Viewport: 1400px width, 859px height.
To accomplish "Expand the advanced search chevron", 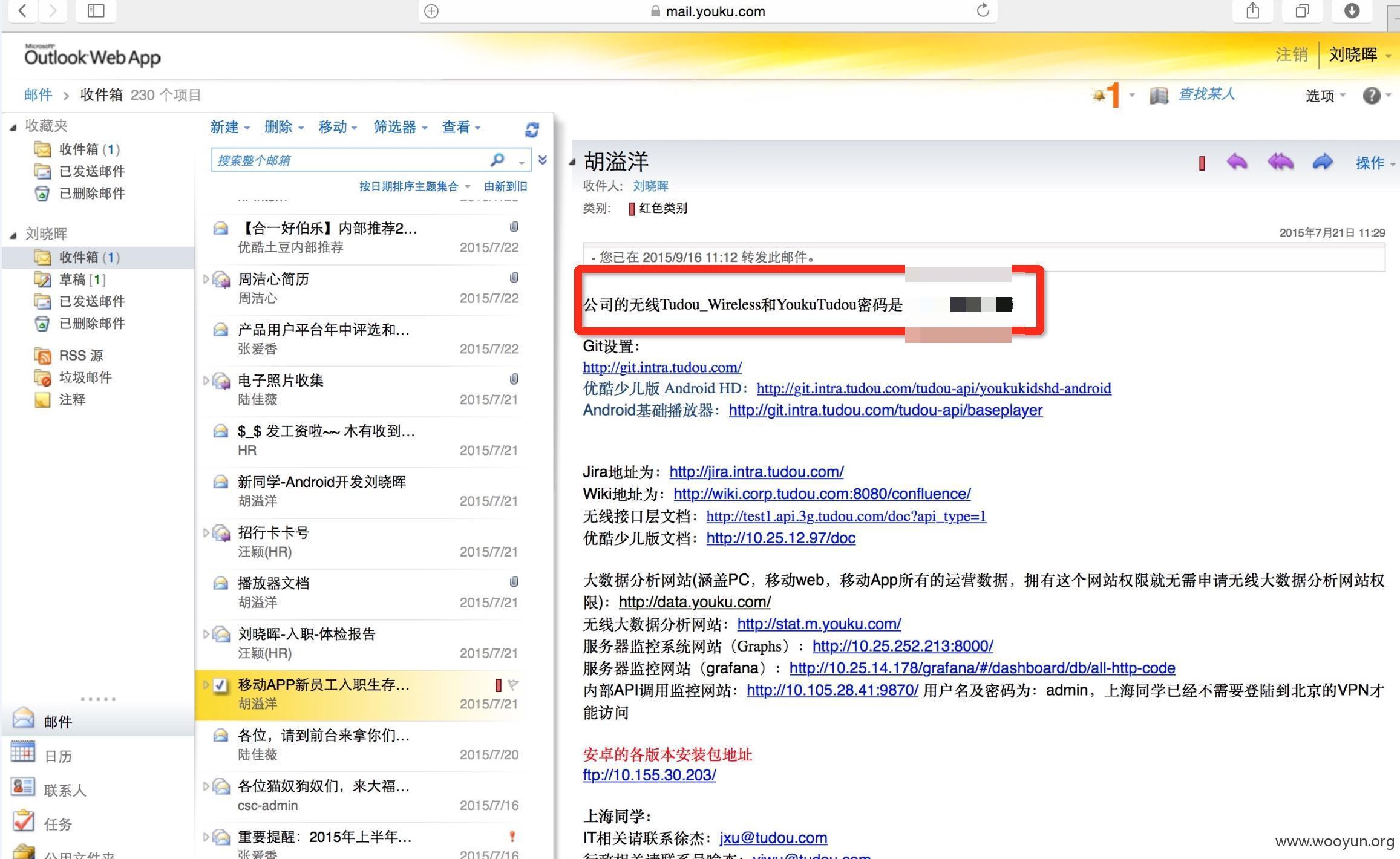I will tap(543, 160).
